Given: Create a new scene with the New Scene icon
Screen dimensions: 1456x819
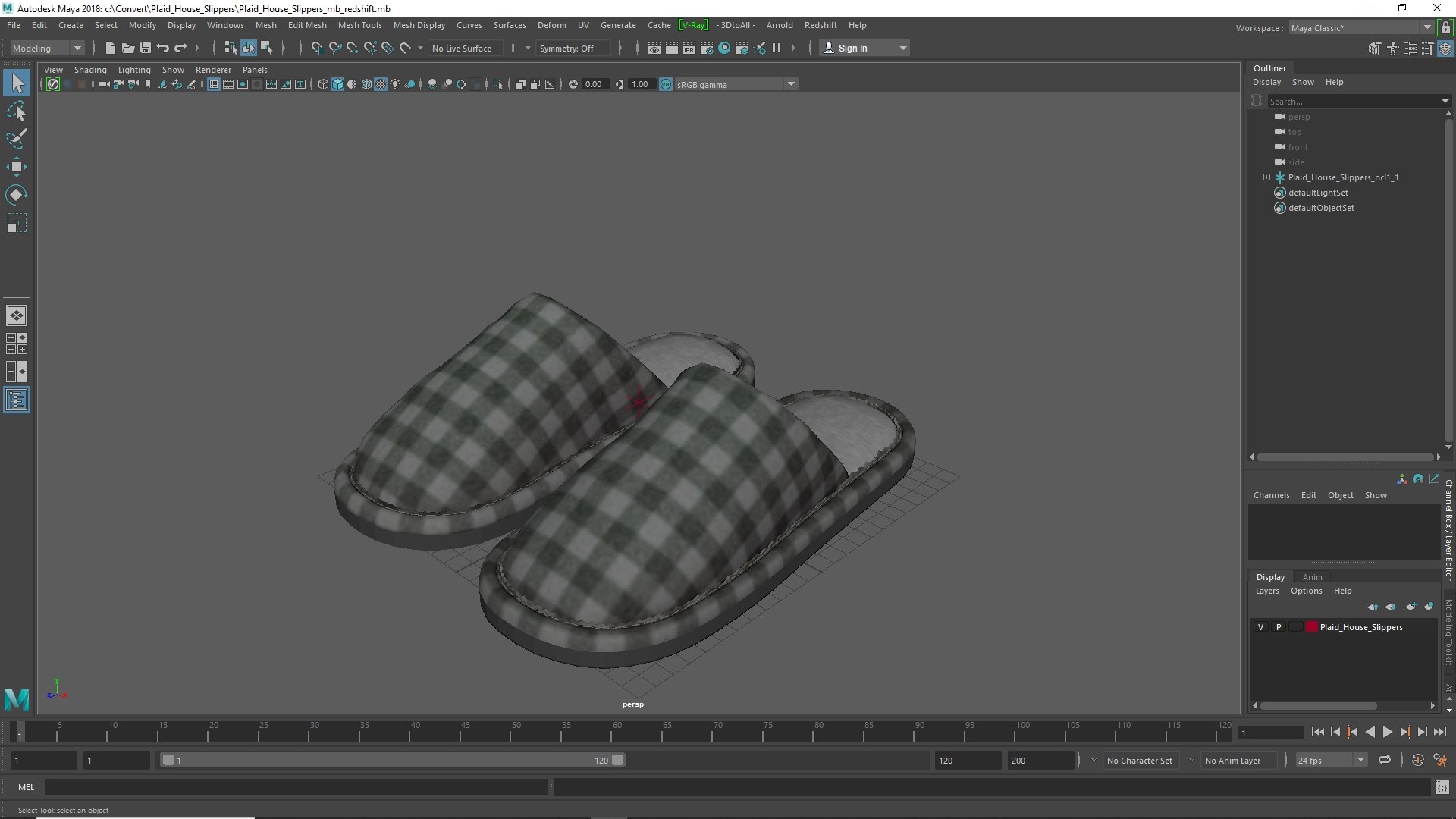Looking at the screenshot, I should pyautogui.click(x=111, y=48).
